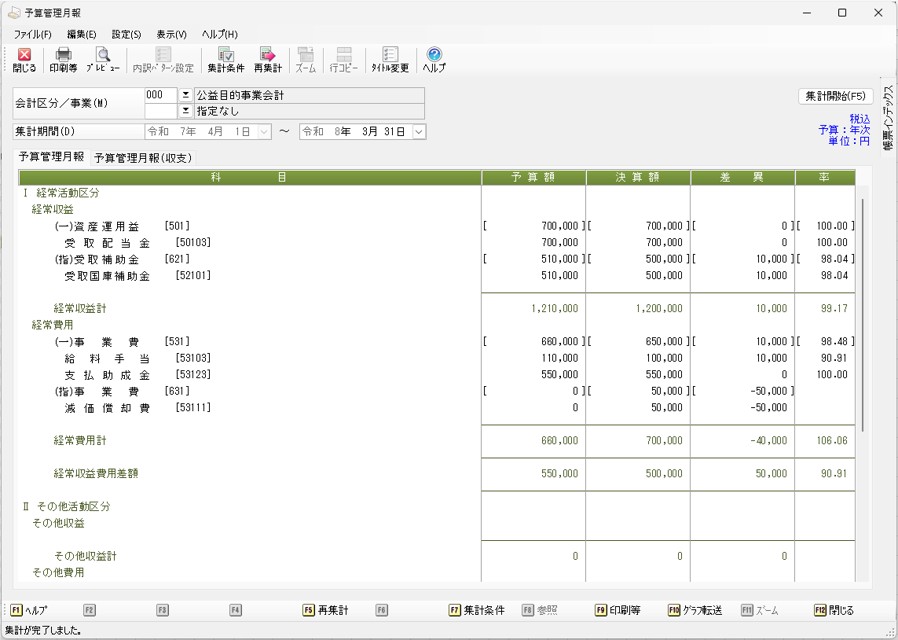Open the 設定(S) menu
898x640 pixels.
coord(126,35)
